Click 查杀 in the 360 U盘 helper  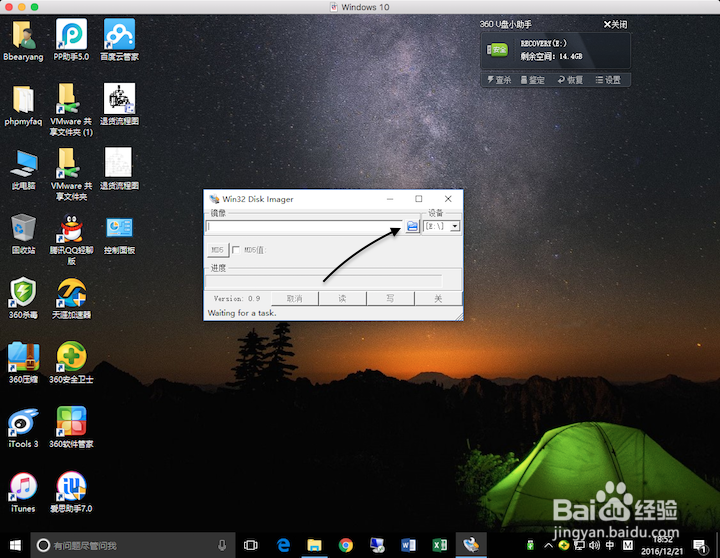tap(499, 80)
